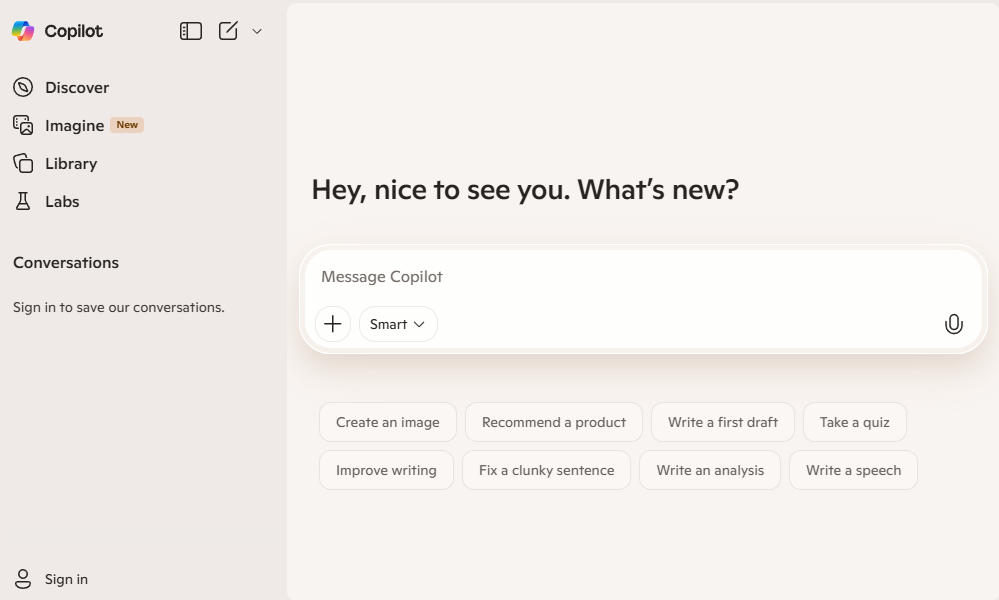Open attachment options with the plus button
The width and height of the screenshot is (999, 600).
click(x=333, y=324)
